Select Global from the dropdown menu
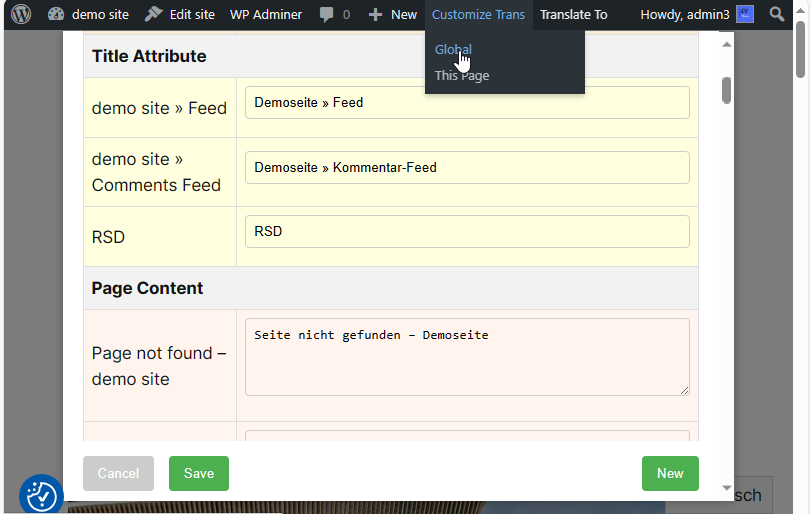The width and height of the screenshot is (811, 514). [x=453, y=49]
